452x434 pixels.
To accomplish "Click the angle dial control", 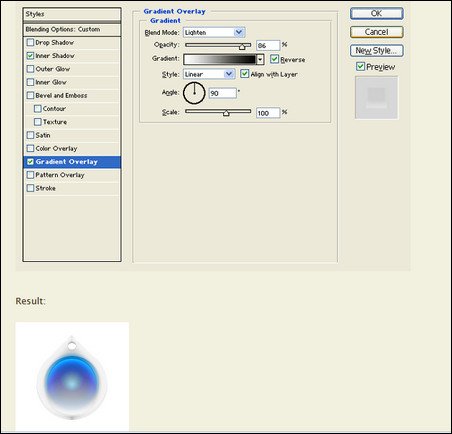I will (194, 93).
